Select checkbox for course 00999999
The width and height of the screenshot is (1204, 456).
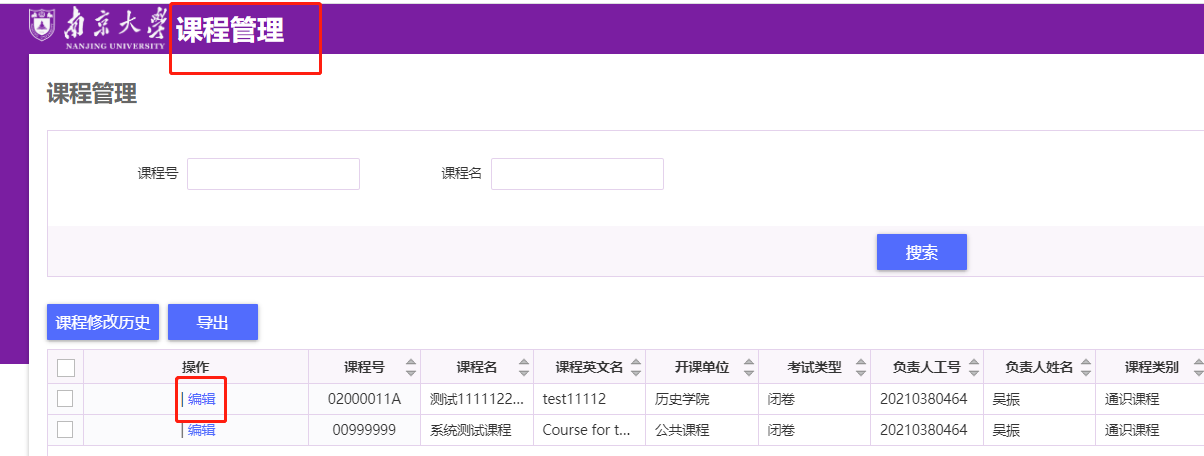coord(66,430)
